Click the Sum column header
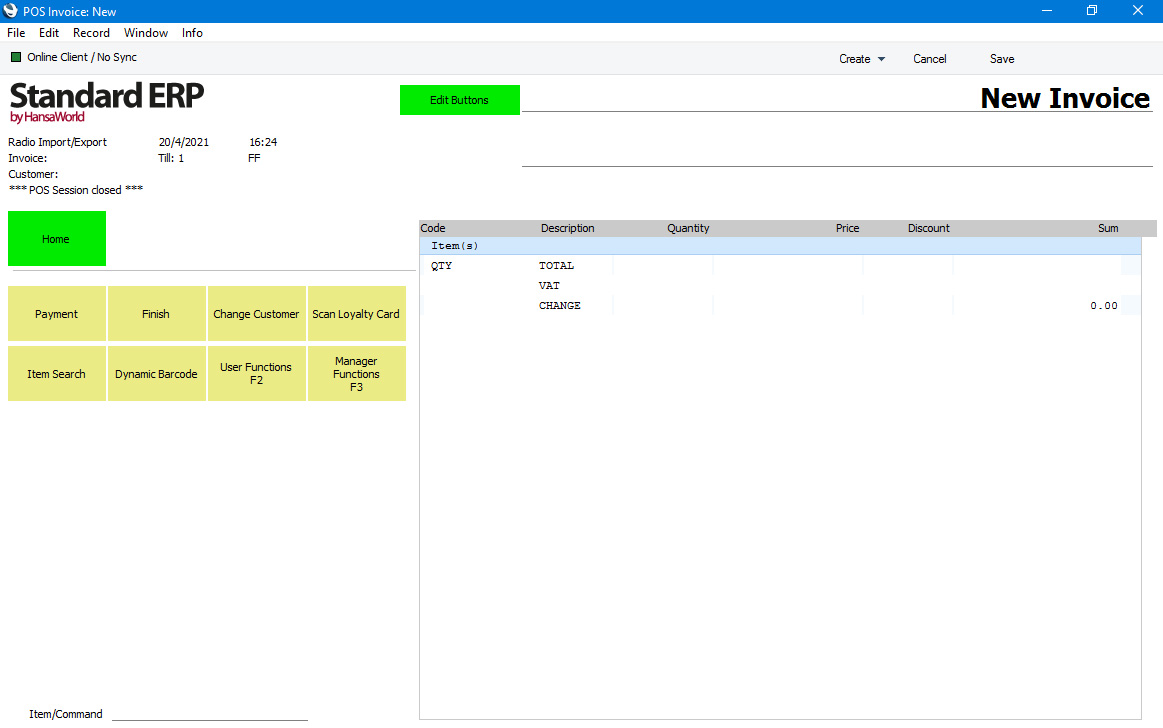Viewport: 1163px width, 728px height. (x=1108, y=228)
